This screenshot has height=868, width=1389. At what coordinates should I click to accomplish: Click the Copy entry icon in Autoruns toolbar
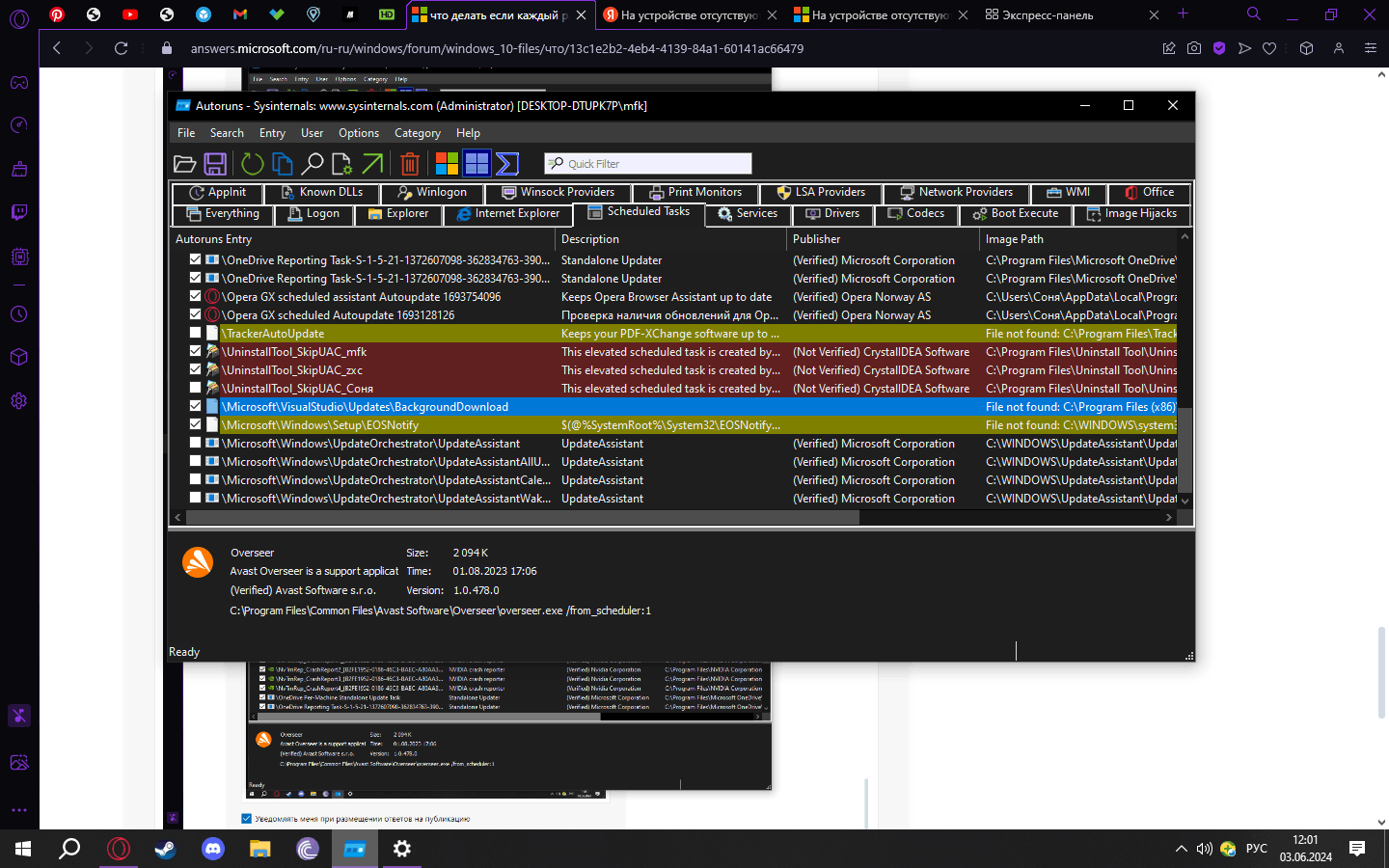tap(283, 164)
